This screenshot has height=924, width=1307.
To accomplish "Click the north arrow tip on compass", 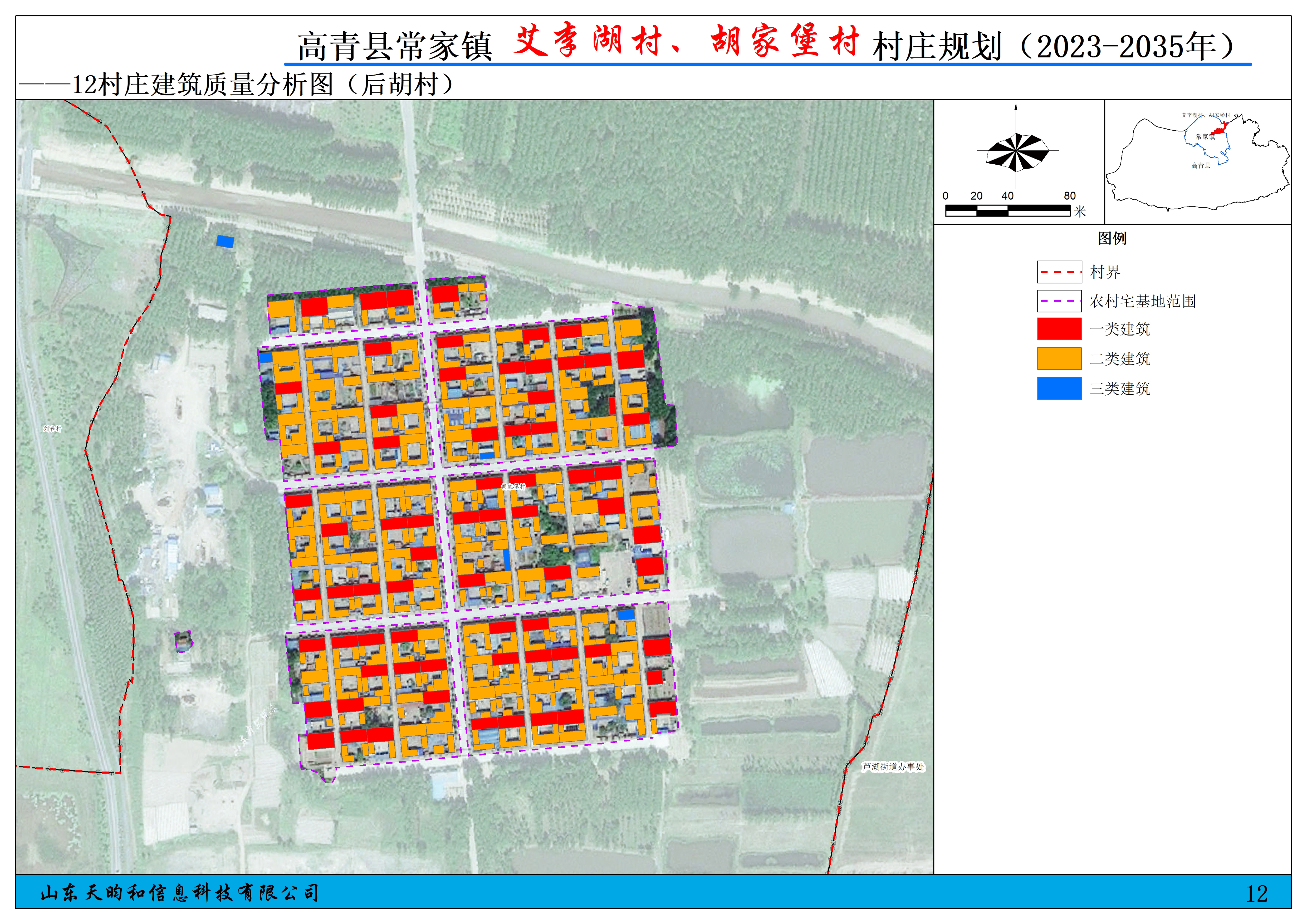I will coord(1016,106).
